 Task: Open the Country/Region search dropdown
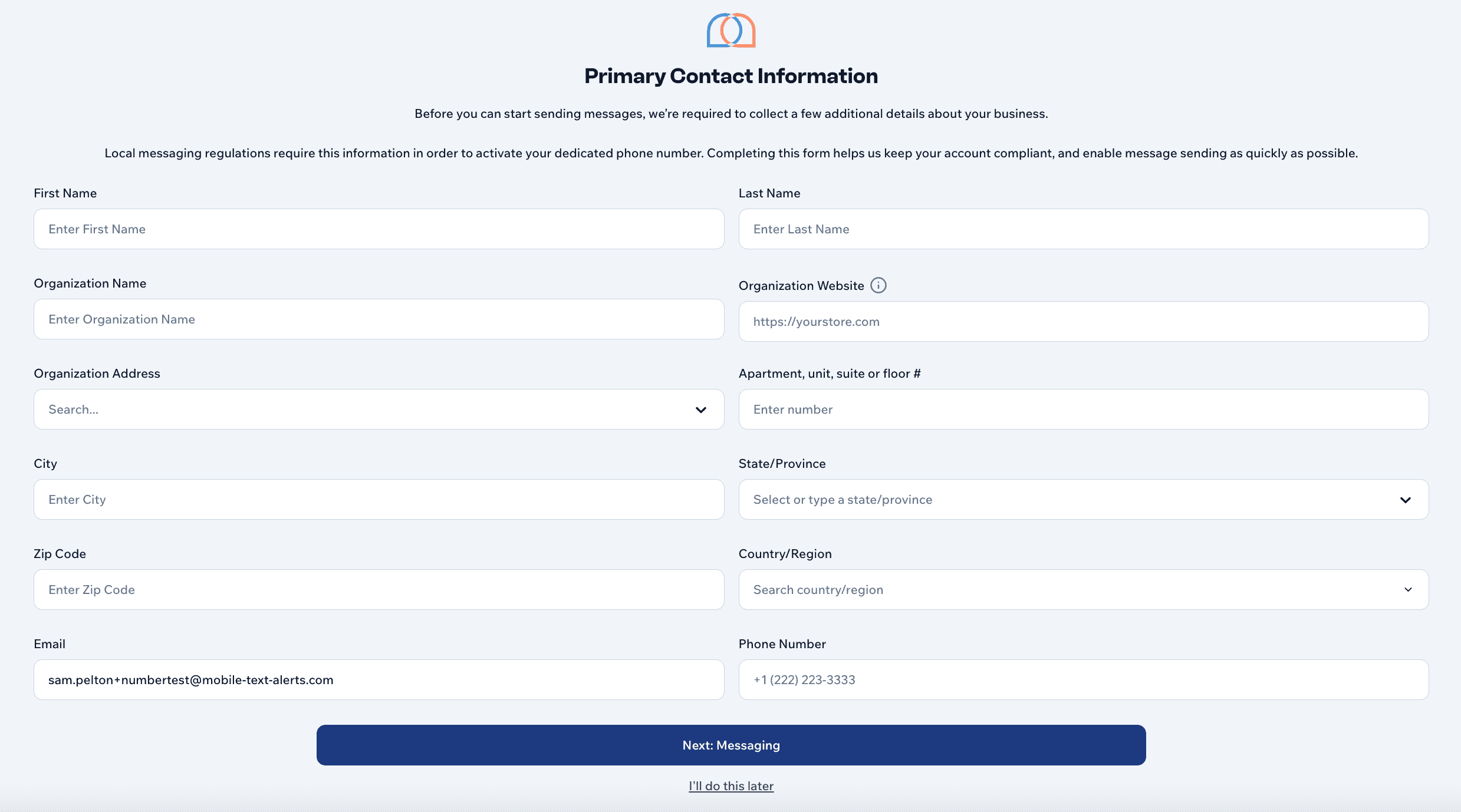(x=1409, y=589)
